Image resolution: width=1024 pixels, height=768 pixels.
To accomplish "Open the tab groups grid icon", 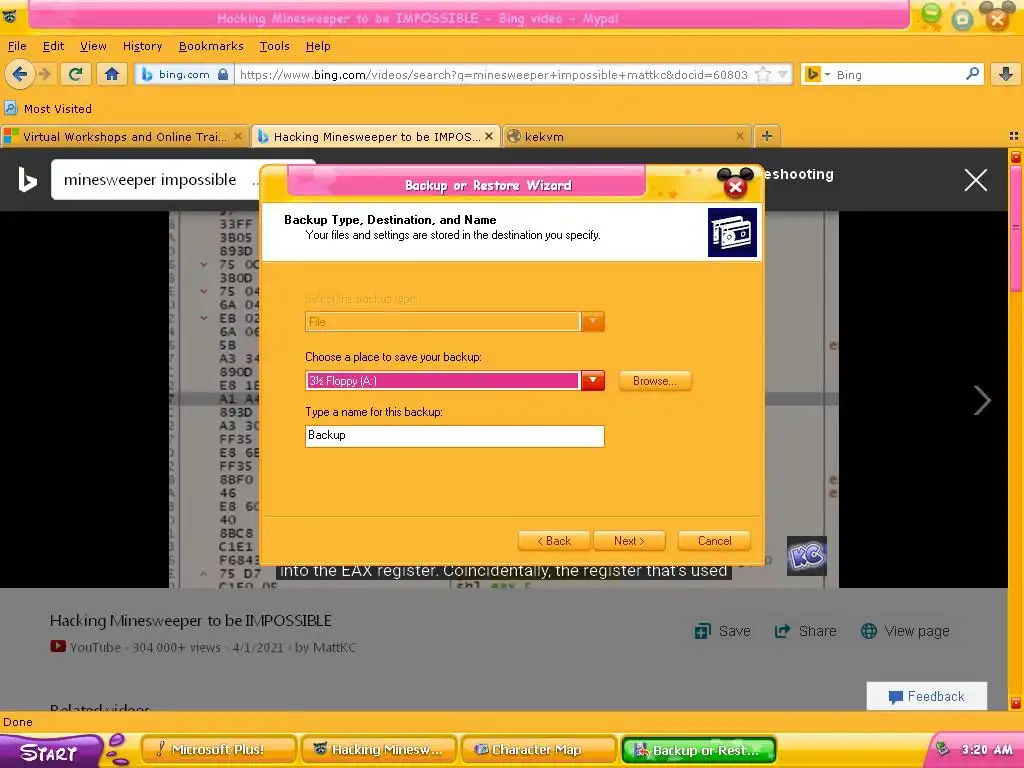I will point(1014,136).
